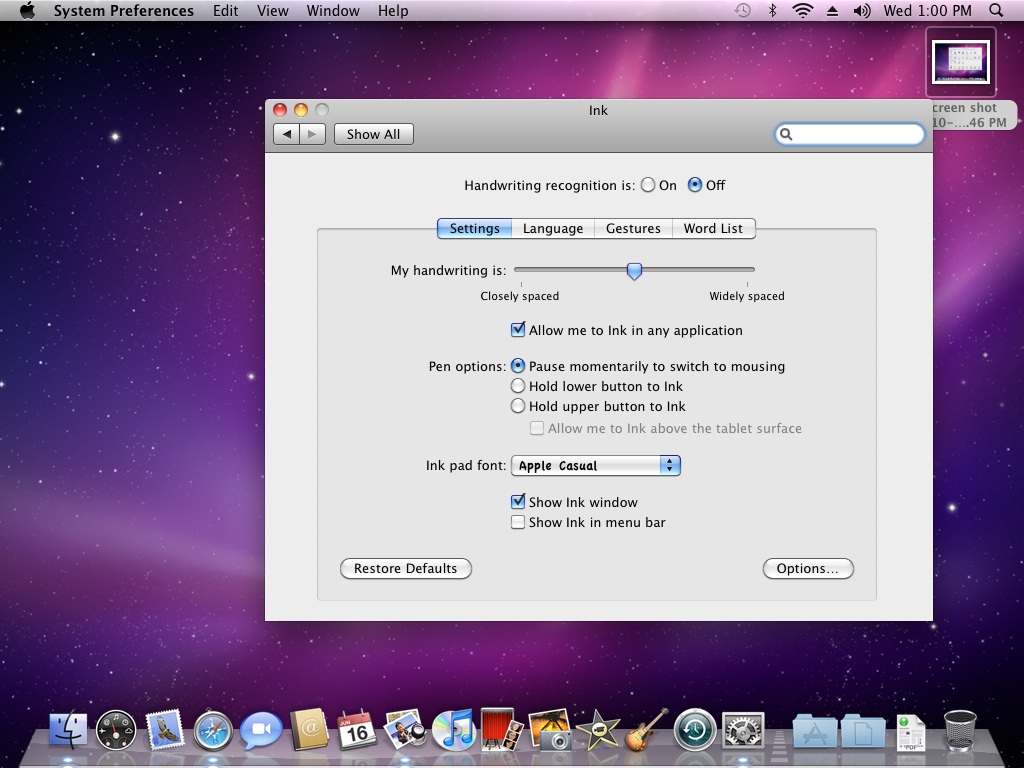Image resolution: width=1024 pixels, height=768 pixels.
Task: Open the Edit menu
Action: pos(225,10)
